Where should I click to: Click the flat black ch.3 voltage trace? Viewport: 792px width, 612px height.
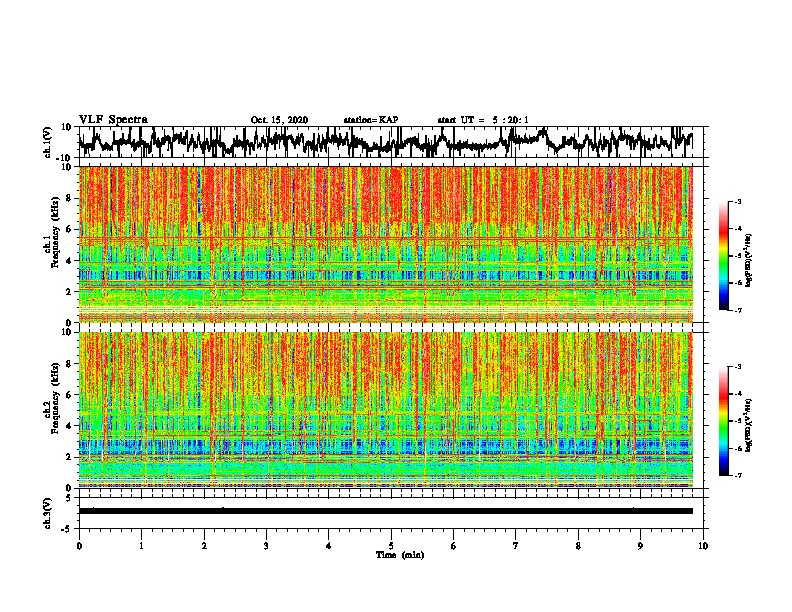[x=385, y=511]
